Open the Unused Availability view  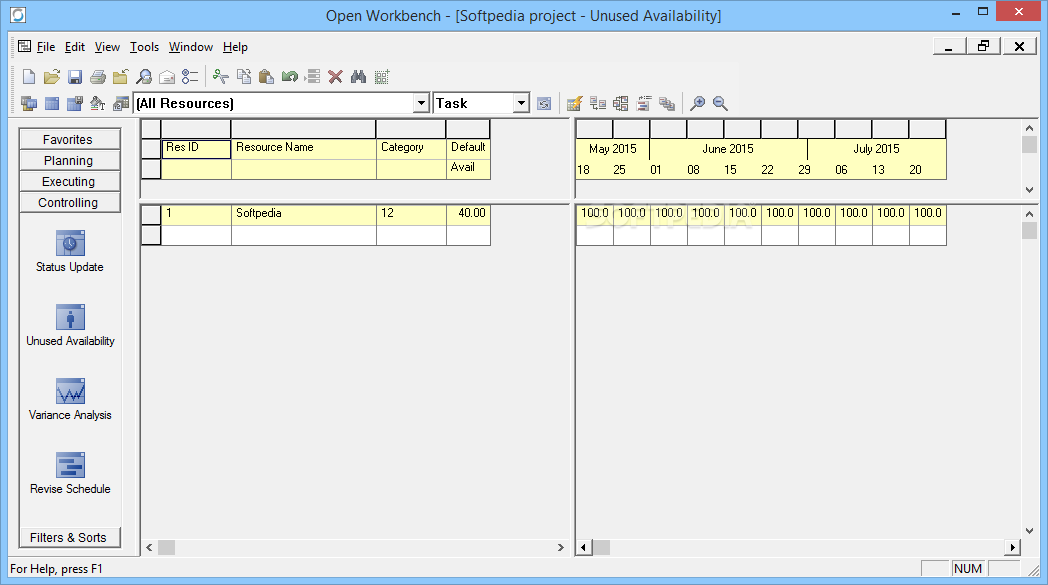pyautogui.click(x=70, y=326)
